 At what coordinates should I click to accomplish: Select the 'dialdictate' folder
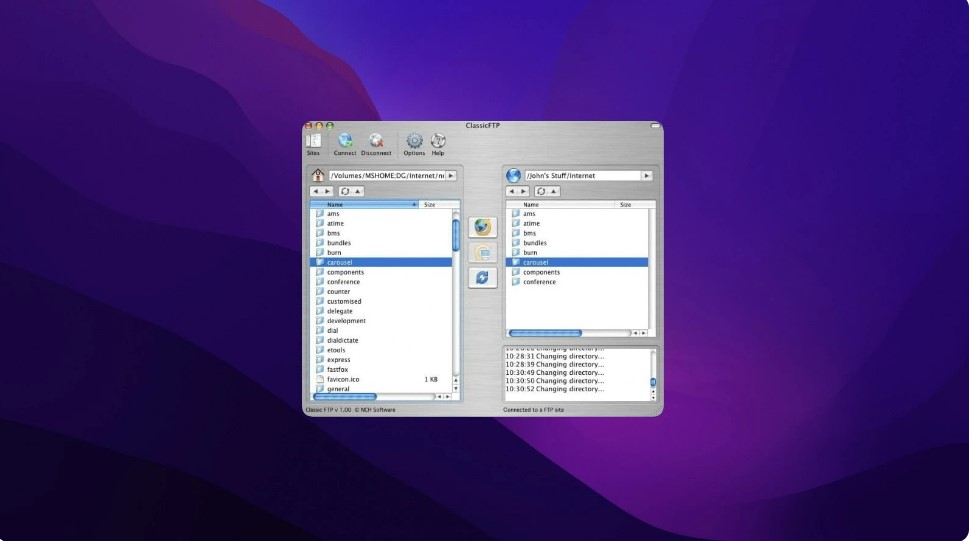point(381,341)
